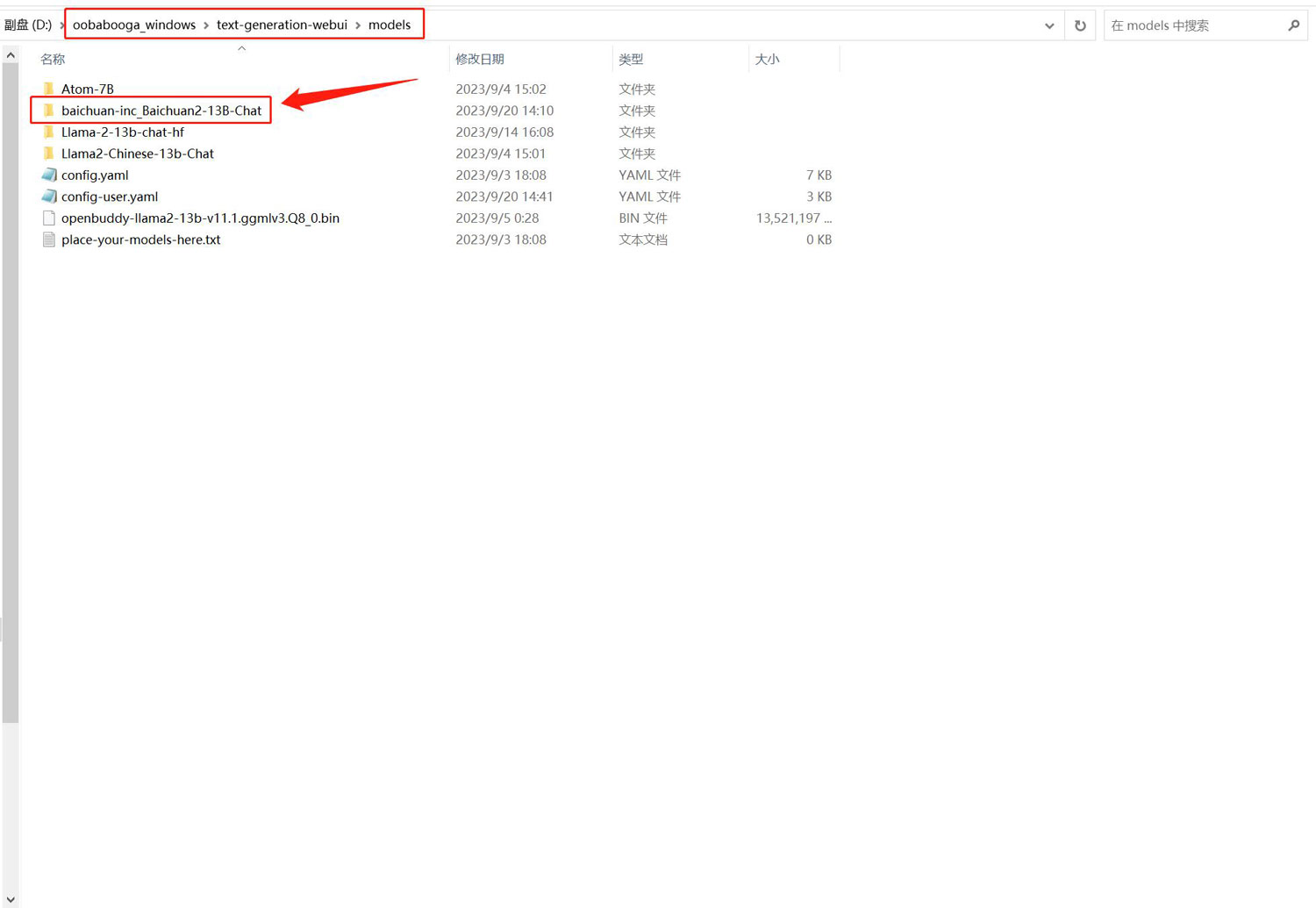Select place-your-models-here.txt file name

[x=140, y=240]
